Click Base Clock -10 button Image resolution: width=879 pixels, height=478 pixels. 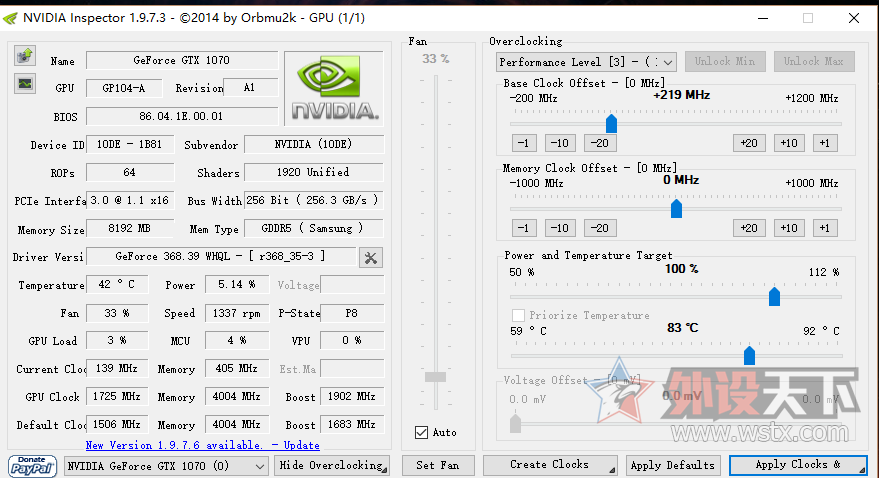pyautogui.click(x=559, y=143)
